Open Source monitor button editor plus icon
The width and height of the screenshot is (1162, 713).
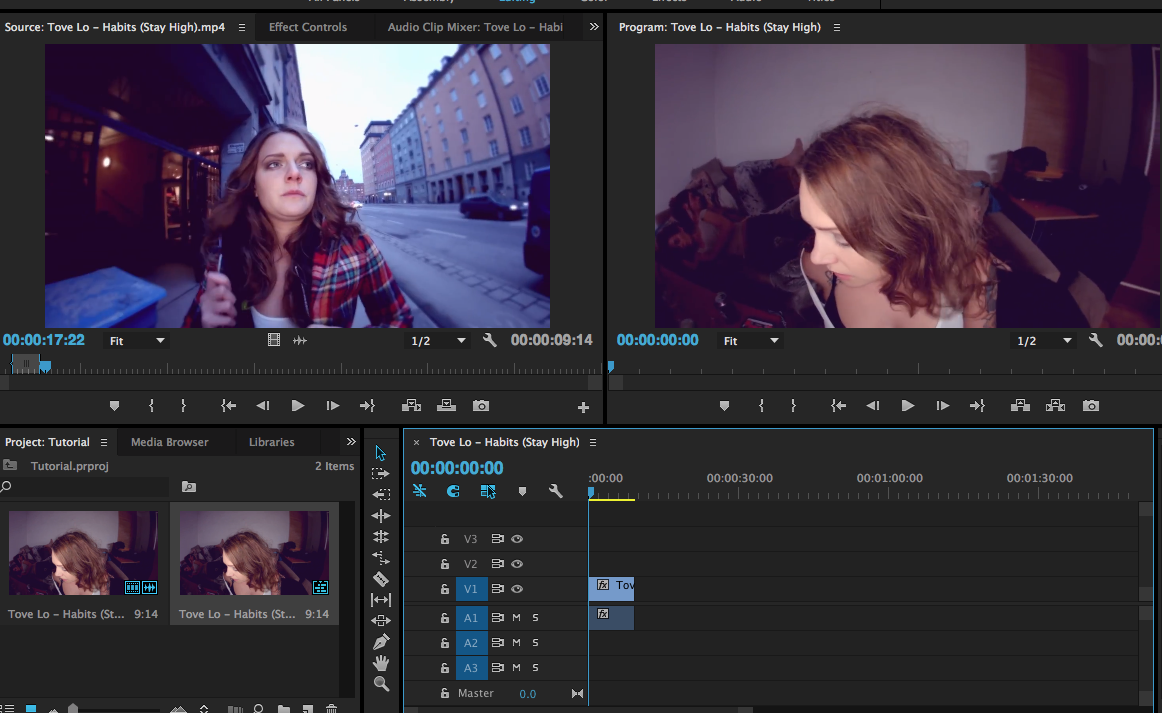click(583, 408)
